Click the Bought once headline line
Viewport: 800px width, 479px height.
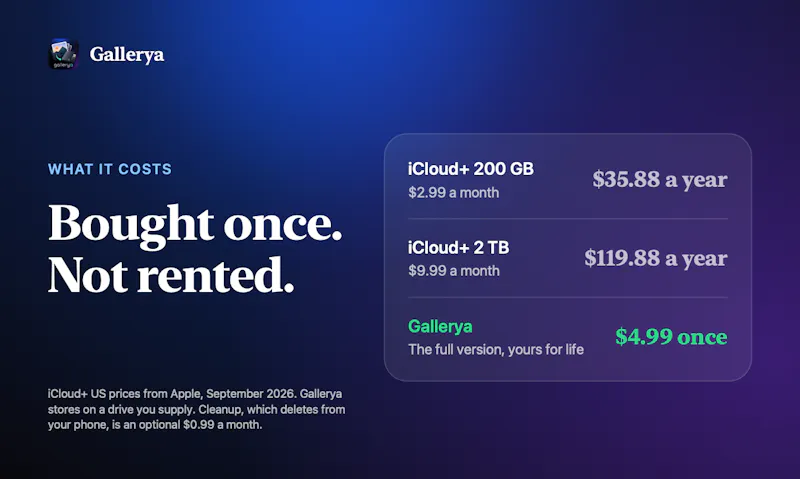[195, 224]
